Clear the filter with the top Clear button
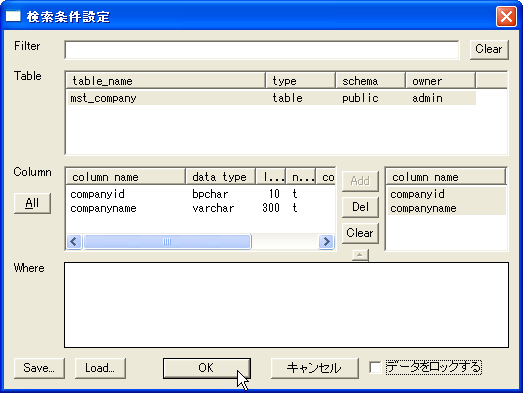The width and height of the screenshot is (523, 393). [x=489, y=49]
